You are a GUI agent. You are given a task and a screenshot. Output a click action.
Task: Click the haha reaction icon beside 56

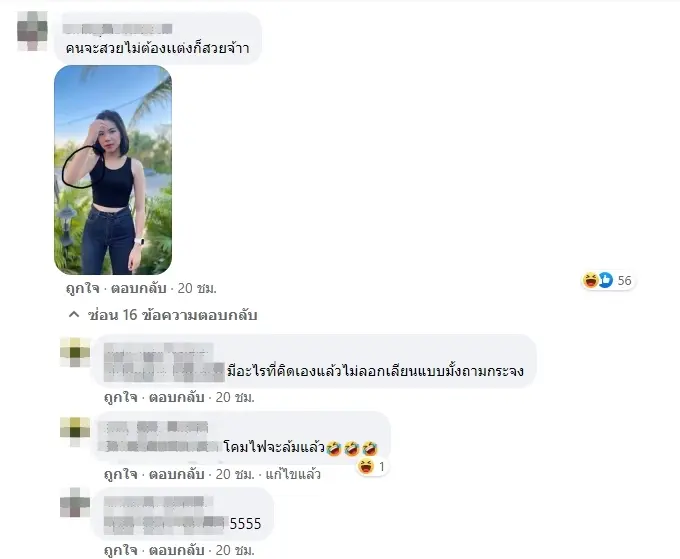click(590, 280)
